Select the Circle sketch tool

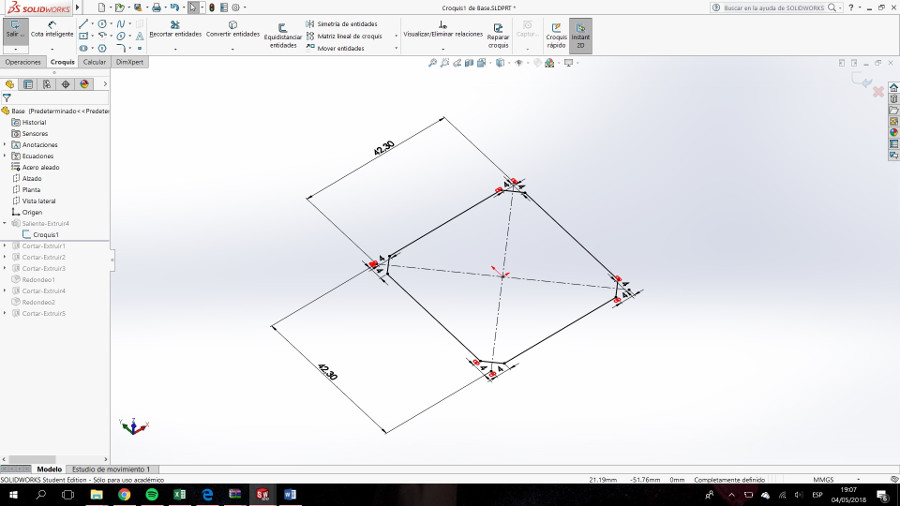pyautogui.click(x=102, y=24)
